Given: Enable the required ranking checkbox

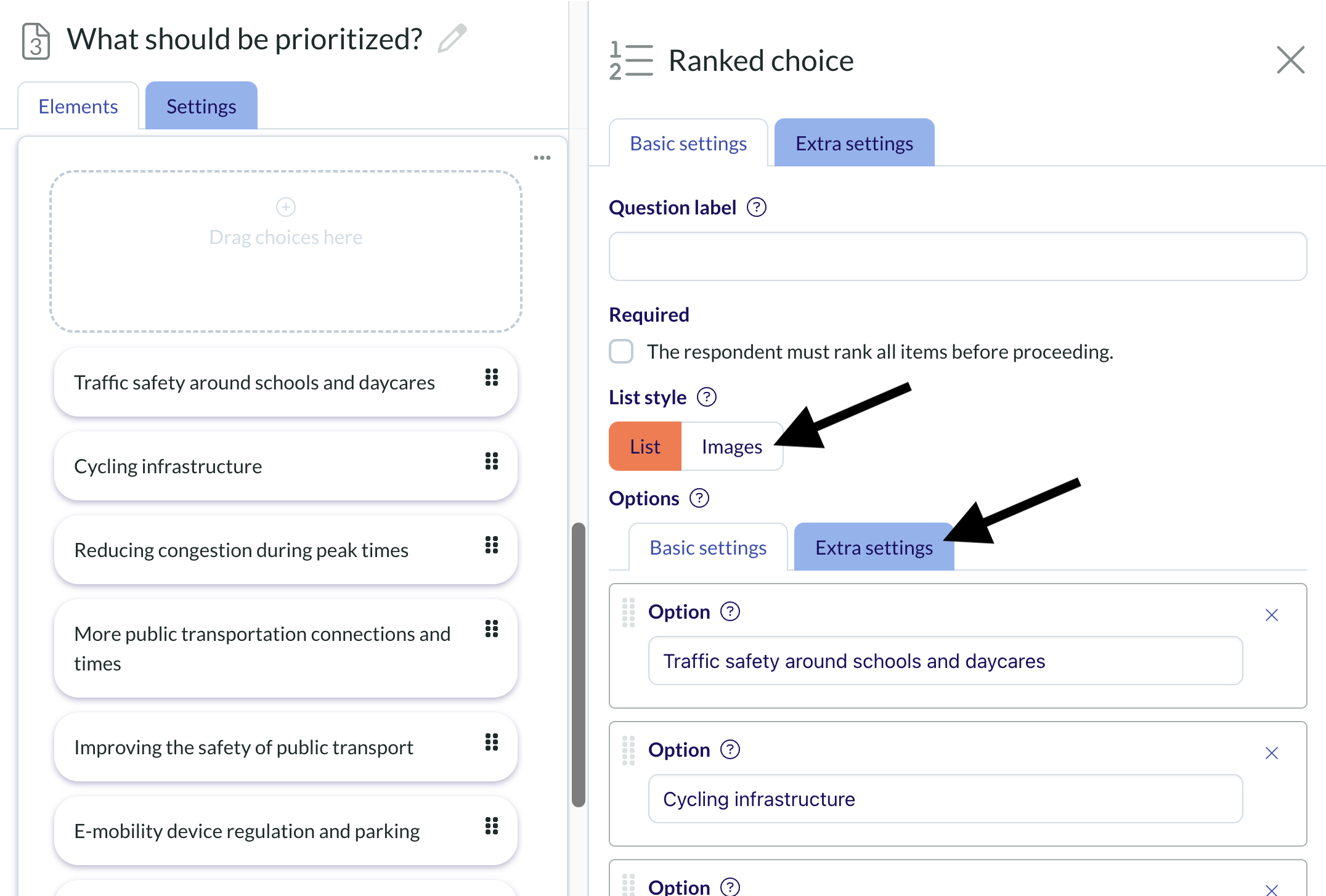Looking at the screenshot, I should pyautogui.click(x=621, y=351).
